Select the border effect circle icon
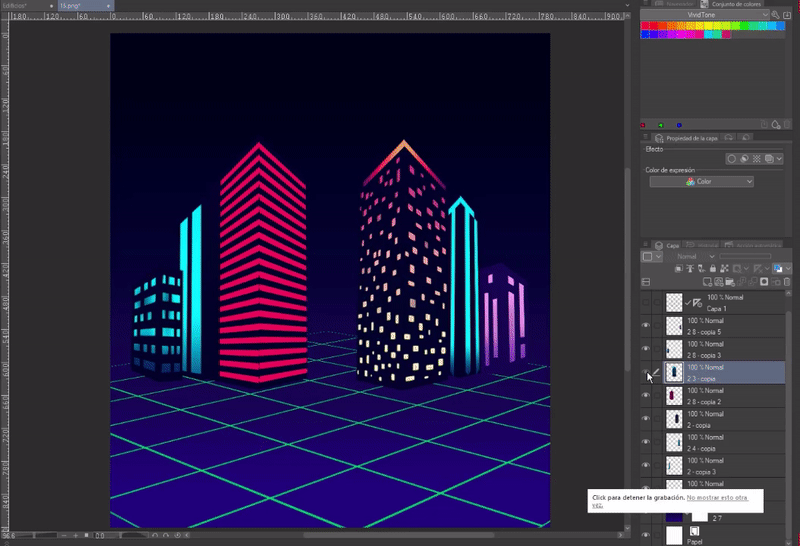Image resolution: width=800 pixels, height=546 pixels. 732,158
